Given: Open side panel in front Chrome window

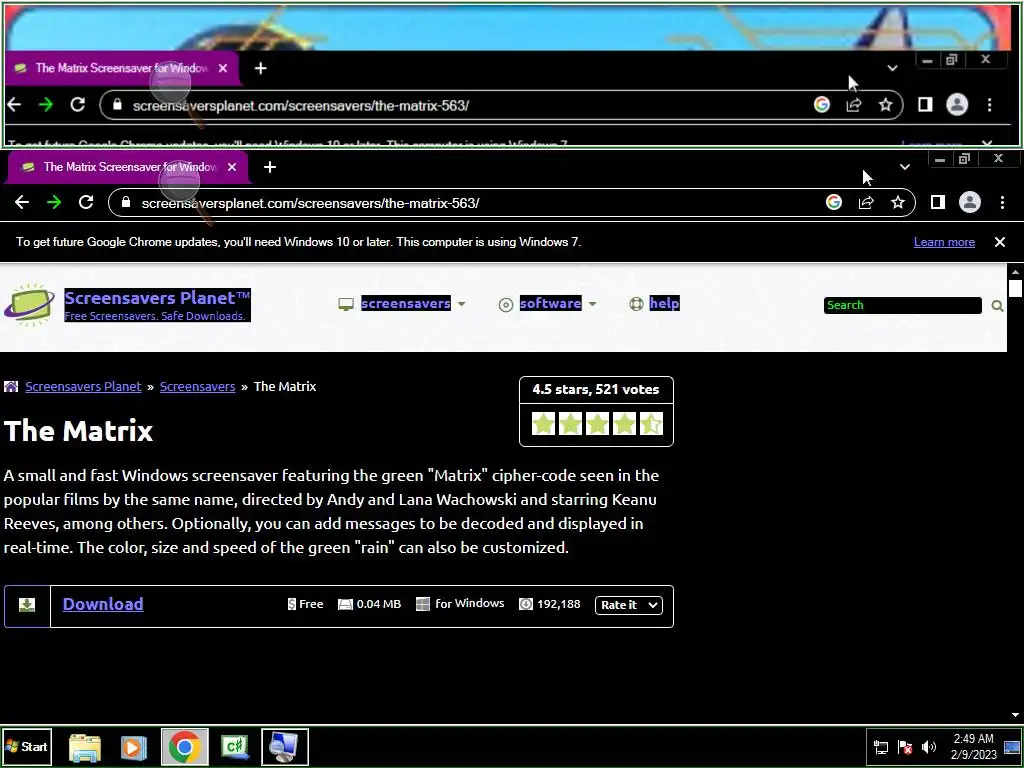Looking at the screenshot, I should [x=938, y=202].
